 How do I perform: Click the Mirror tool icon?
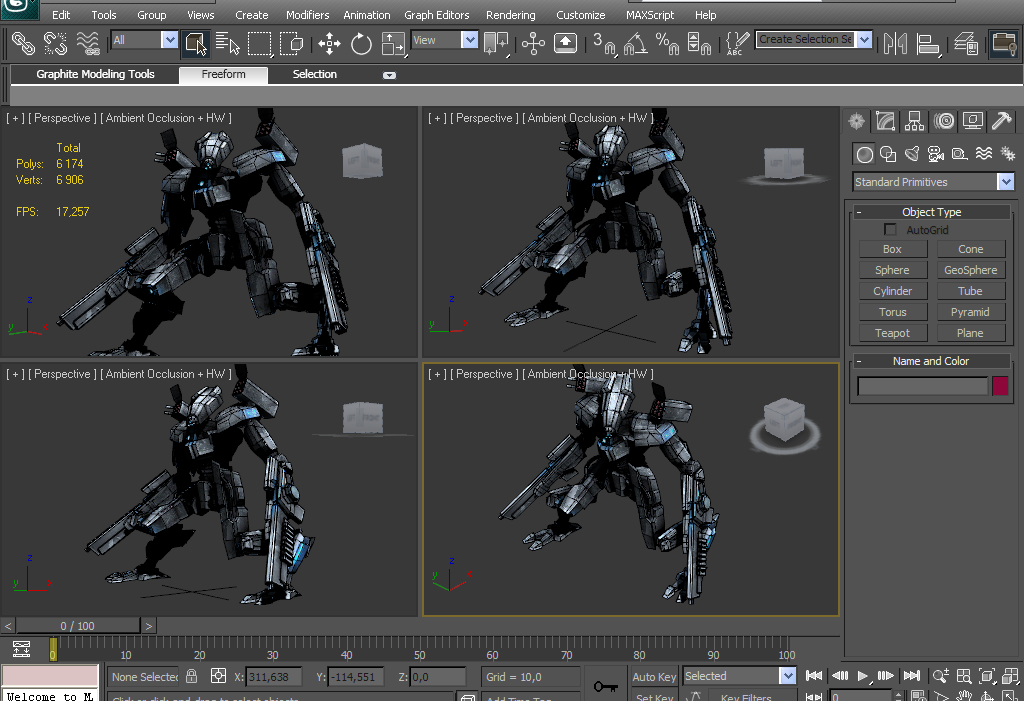[895, 43]
